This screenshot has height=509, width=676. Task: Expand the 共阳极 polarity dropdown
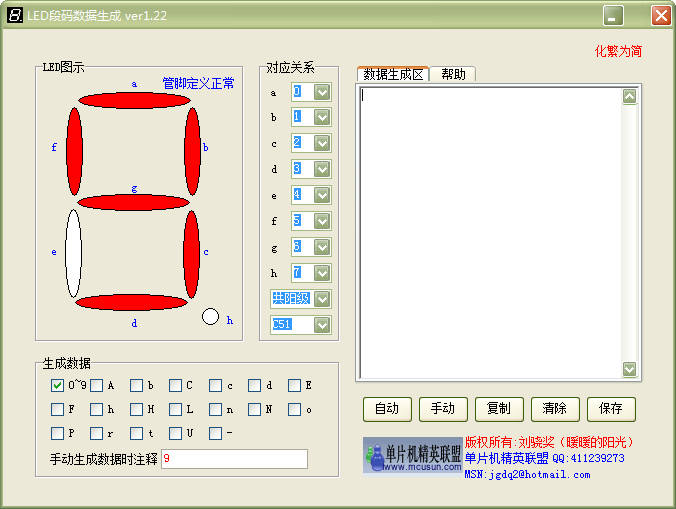[322, 298]
